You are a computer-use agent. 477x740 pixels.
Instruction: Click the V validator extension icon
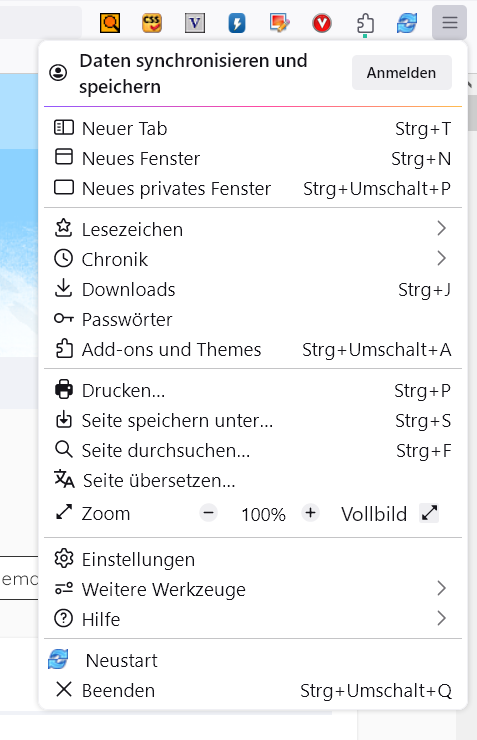coord(195,23)
